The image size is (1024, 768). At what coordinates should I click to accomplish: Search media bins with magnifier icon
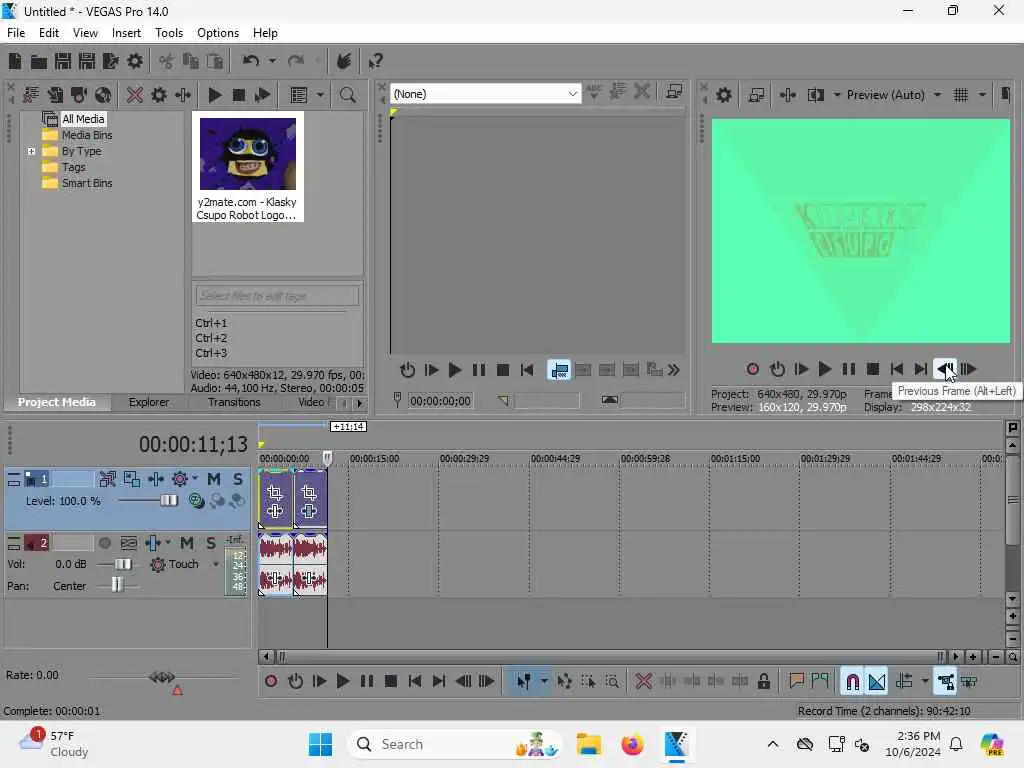coord(347,95)
